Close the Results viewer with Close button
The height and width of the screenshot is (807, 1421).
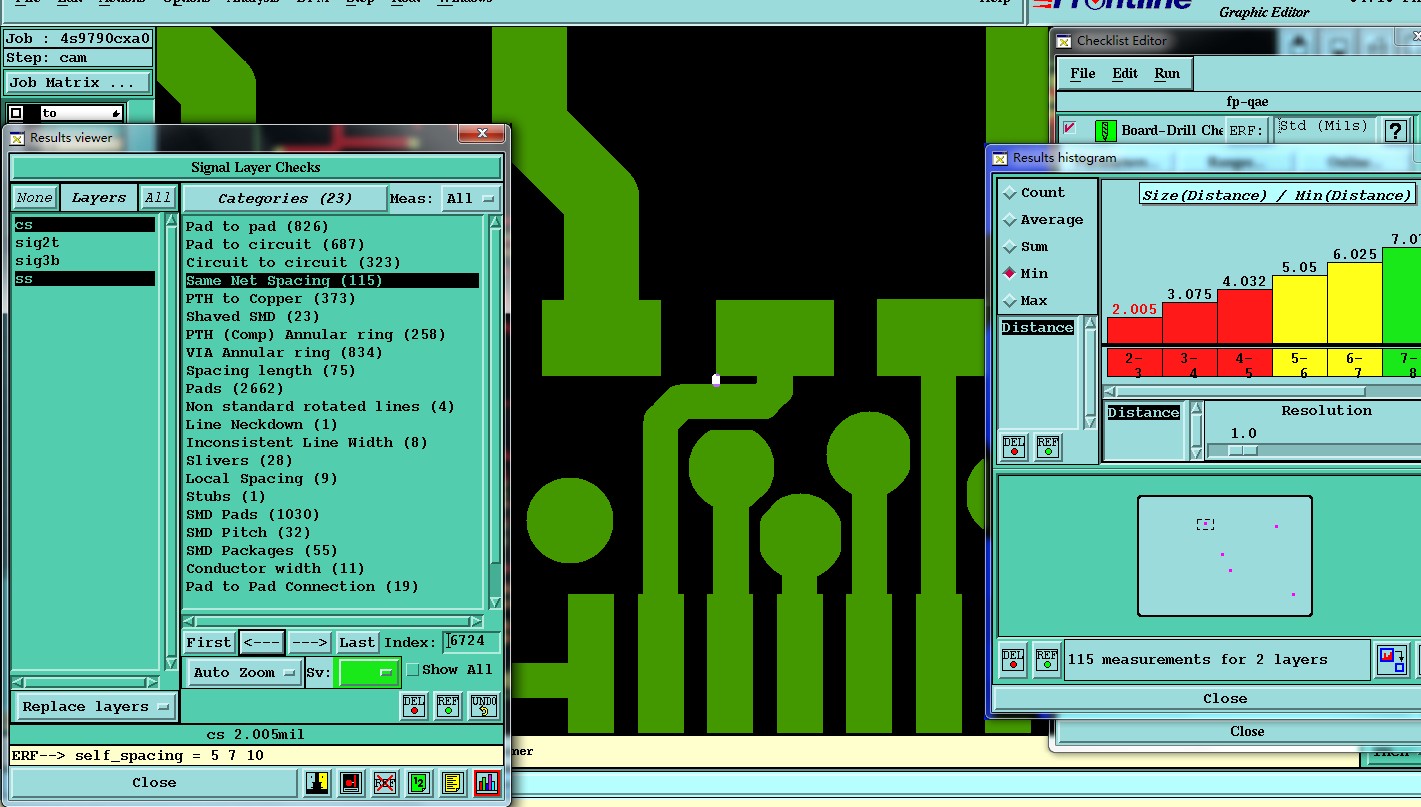pyautogui.click(x=154, y=783)
